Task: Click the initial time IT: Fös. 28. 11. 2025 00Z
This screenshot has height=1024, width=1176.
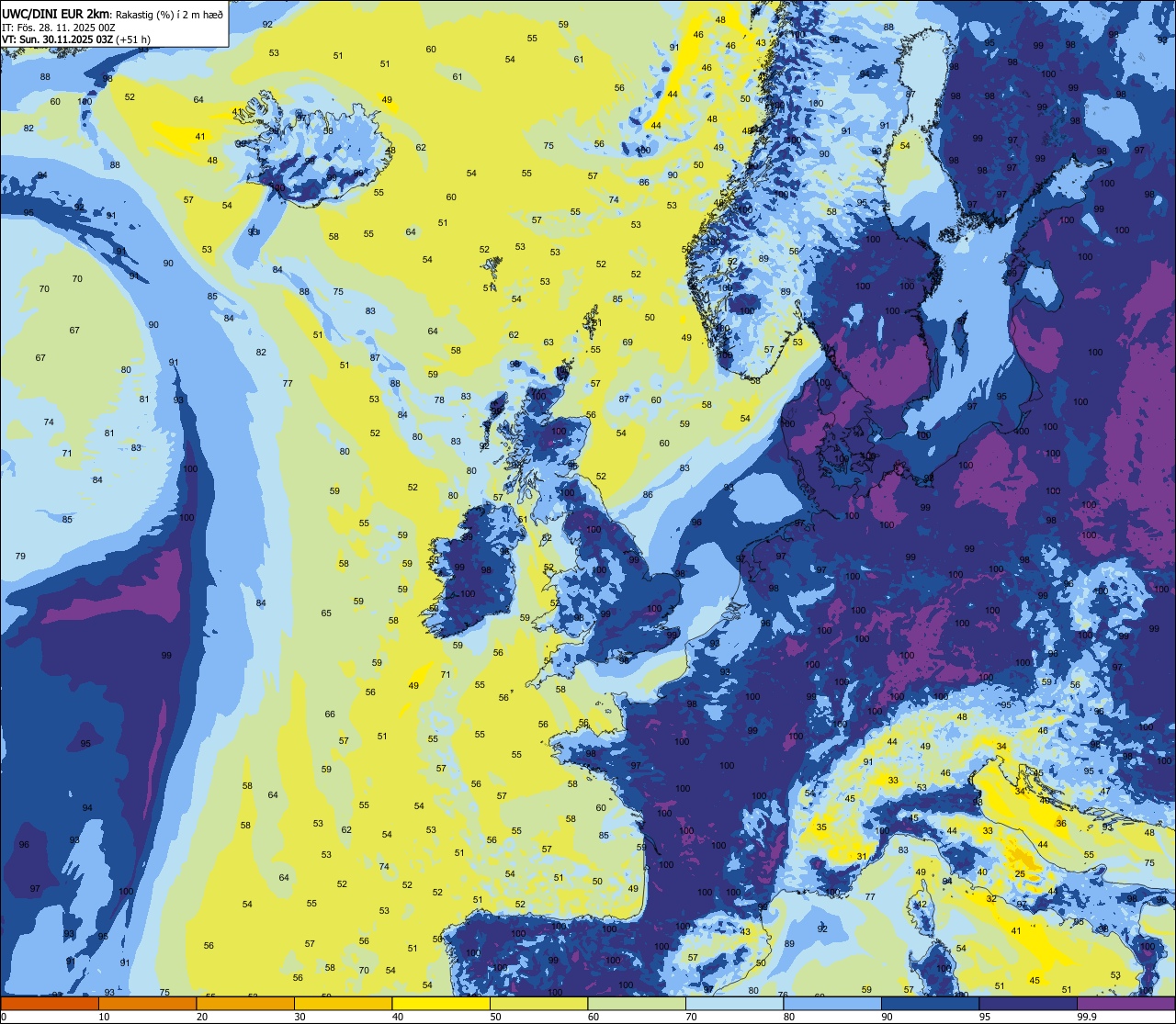Action: (59, 28)
